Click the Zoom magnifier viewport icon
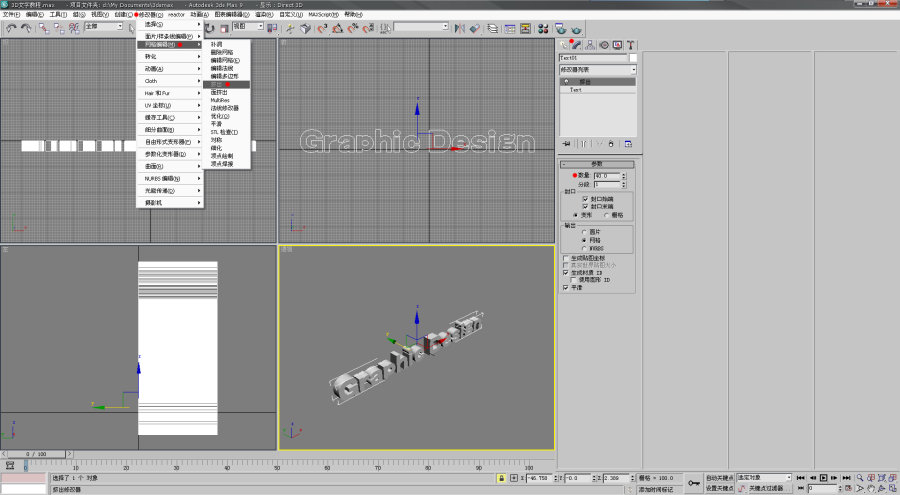 (860, 478)
